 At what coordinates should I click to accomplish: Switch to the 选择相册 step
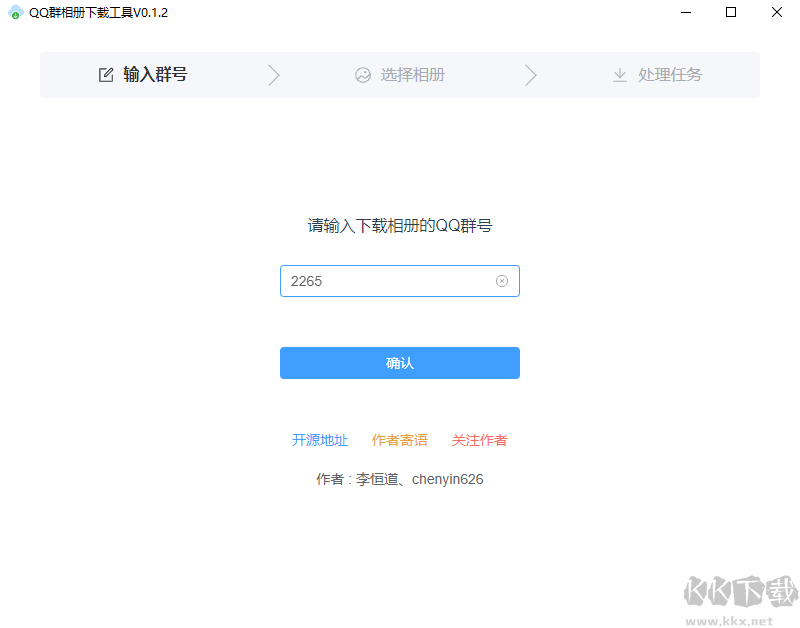tap(413, 74)
